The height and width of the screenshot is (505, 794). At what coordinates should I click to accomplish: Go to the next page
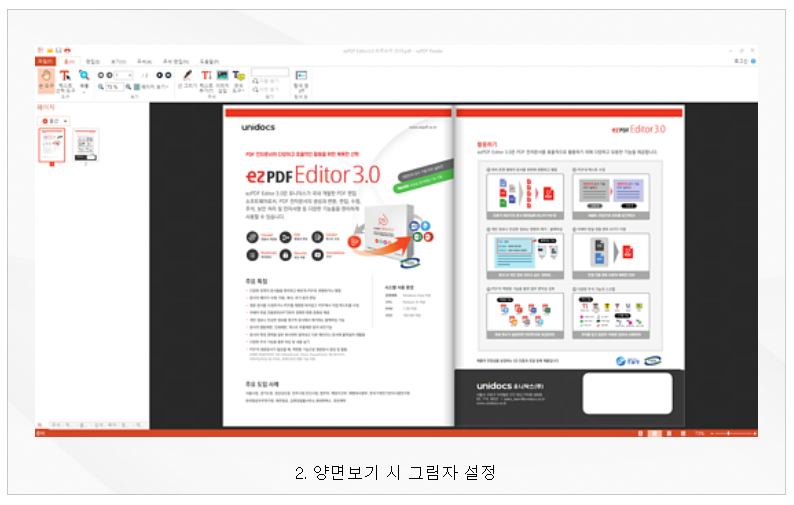[159, 75]
